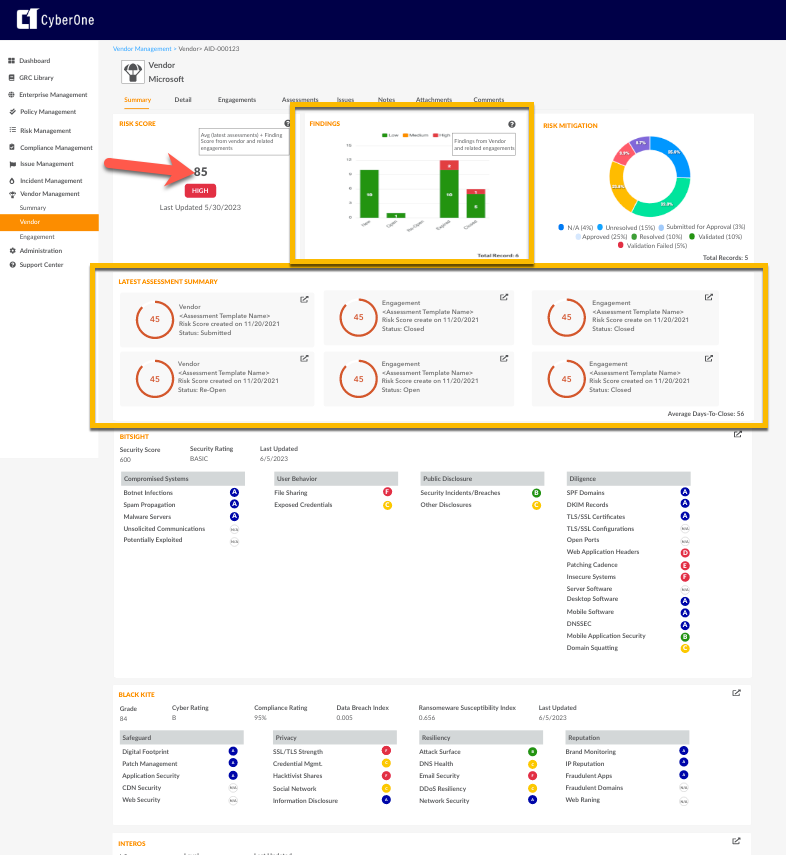Switch to the Detail tab

[x=183, y=100]
